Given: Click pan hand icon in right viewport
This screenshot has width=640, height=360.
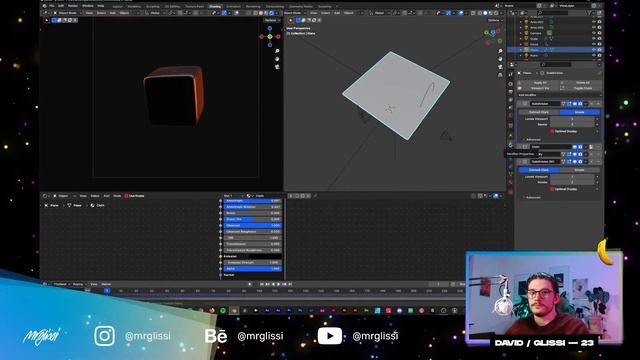Looking at the screenshot, I should pos(500,59).
